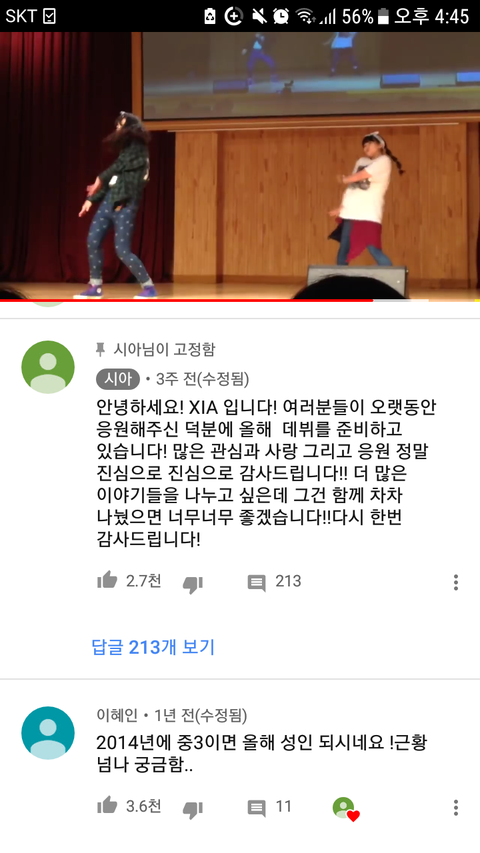Tap the pin icon beside 시아님이 고정함
This screenshot has height=853, width=480.
pyautogui.click(x=100, y=349)
